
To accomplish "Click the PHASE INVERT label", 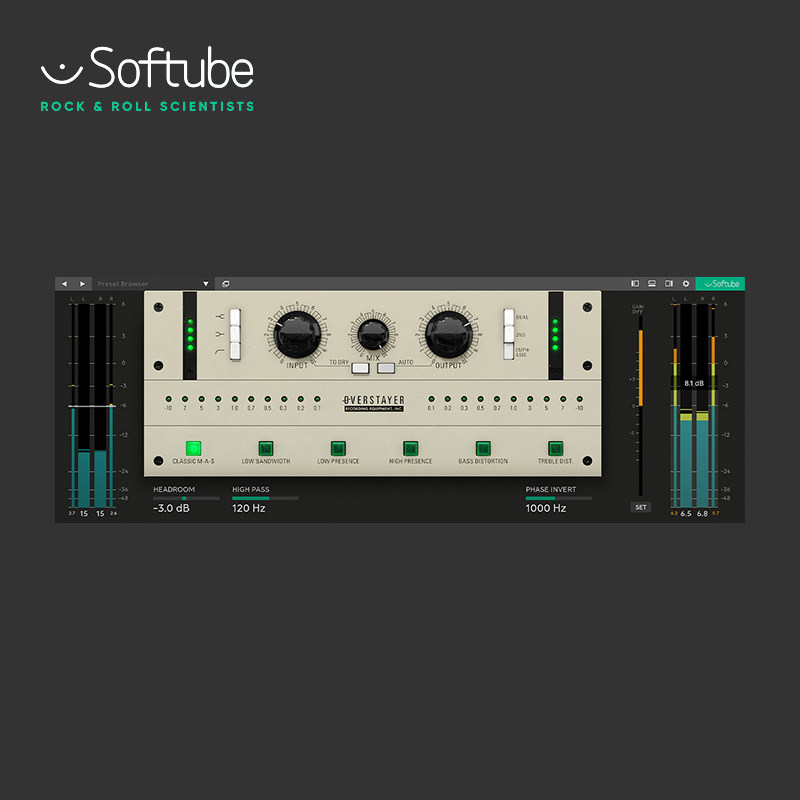I will tap(551, 489).
